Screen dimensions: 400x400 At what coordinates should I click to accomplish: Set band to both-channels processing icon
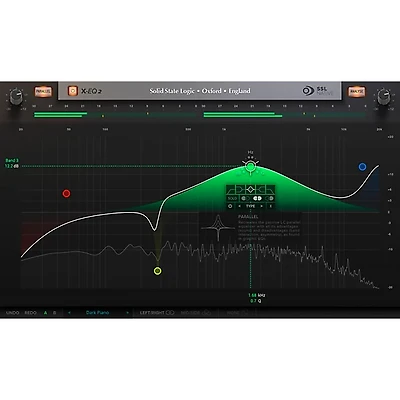[x=257, y=198]
